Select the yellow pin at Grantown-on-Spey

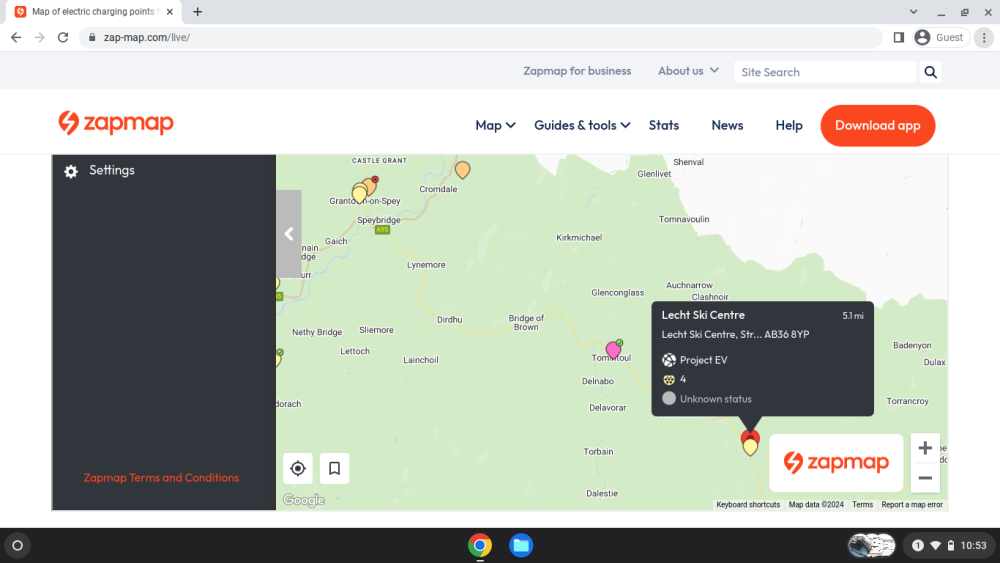point(359,193)
